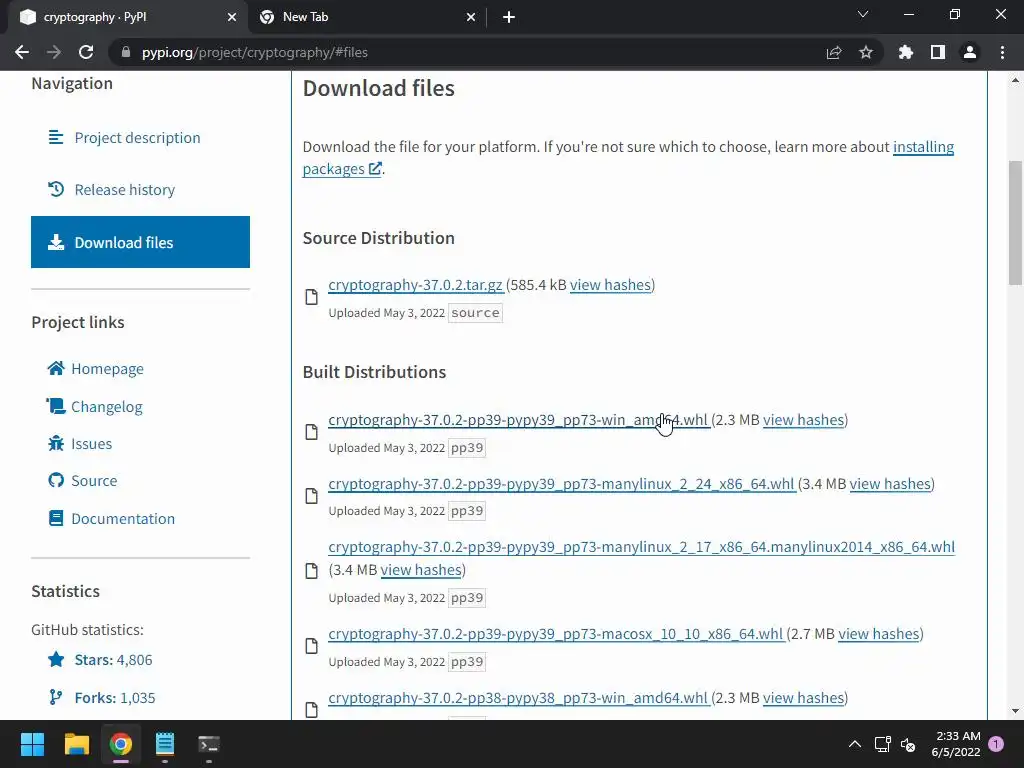Reload the PyPI page
Viewport: 1024px width, 768px height.
pyautogui.click(x=86, y=52)
